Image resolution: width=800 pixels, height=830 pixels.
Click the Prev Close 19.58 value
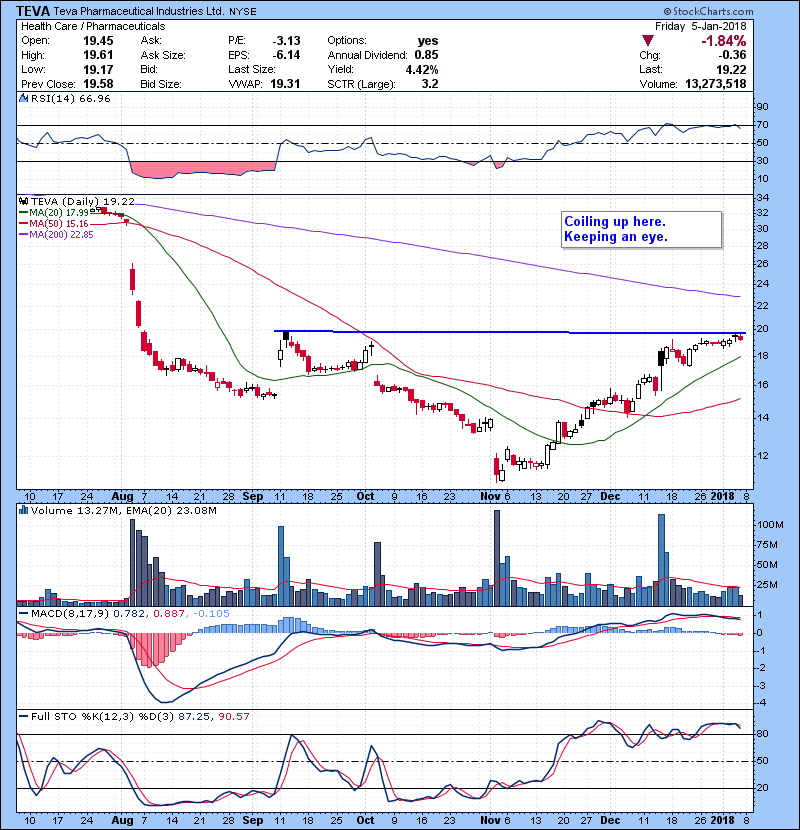(x=98, y=84)
